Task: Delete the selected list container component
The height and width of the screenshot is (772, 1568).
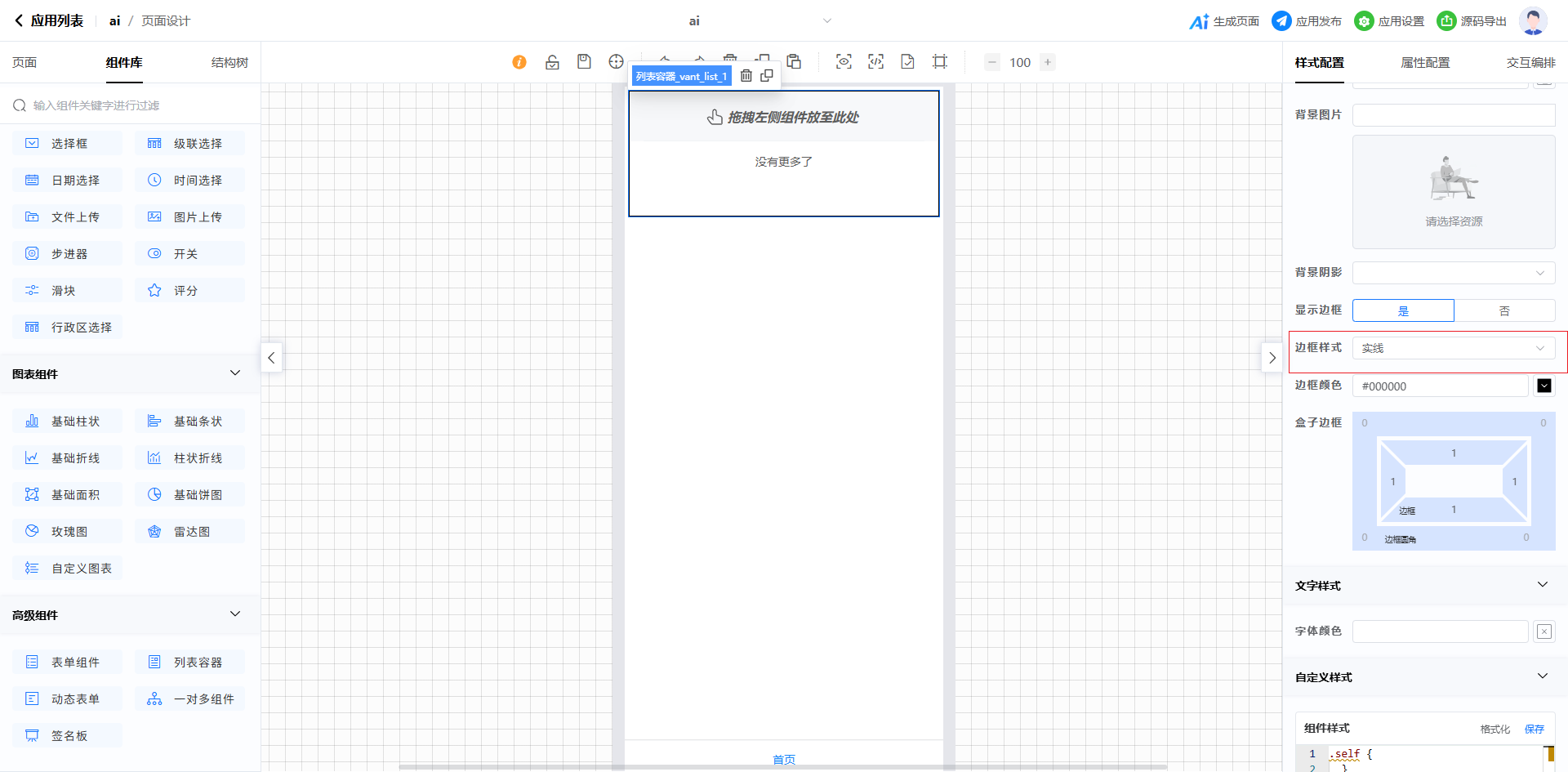Action: tap(746, 76)
